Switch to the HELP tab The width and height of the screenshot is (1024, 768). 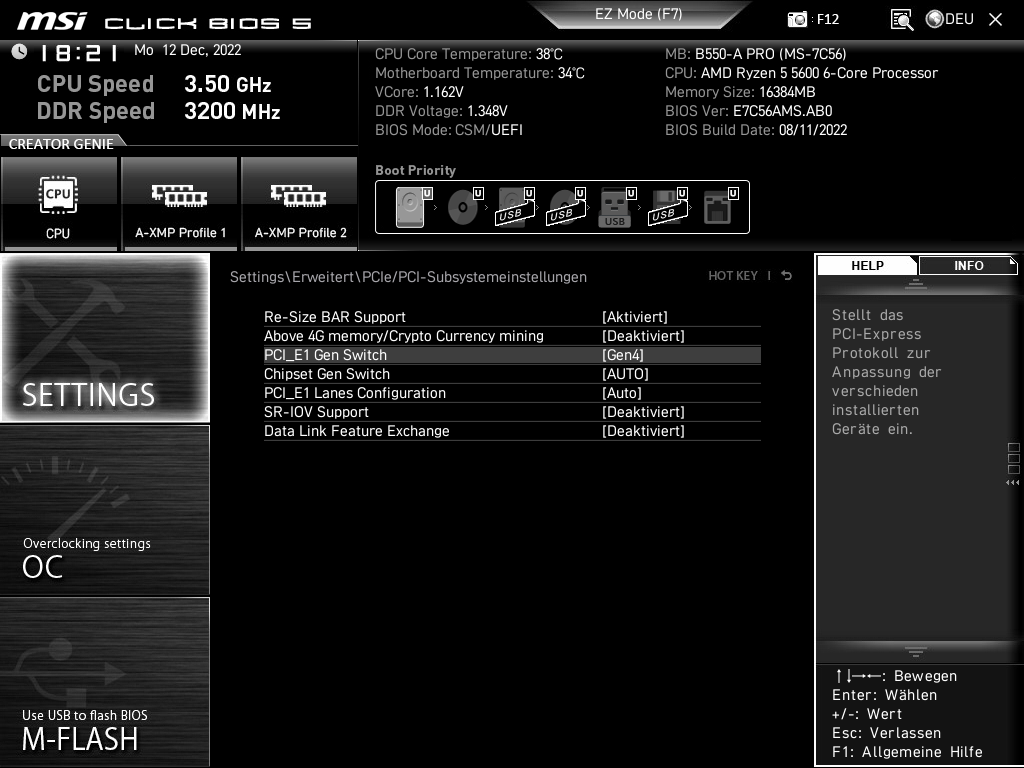click(x=868, y=265)
